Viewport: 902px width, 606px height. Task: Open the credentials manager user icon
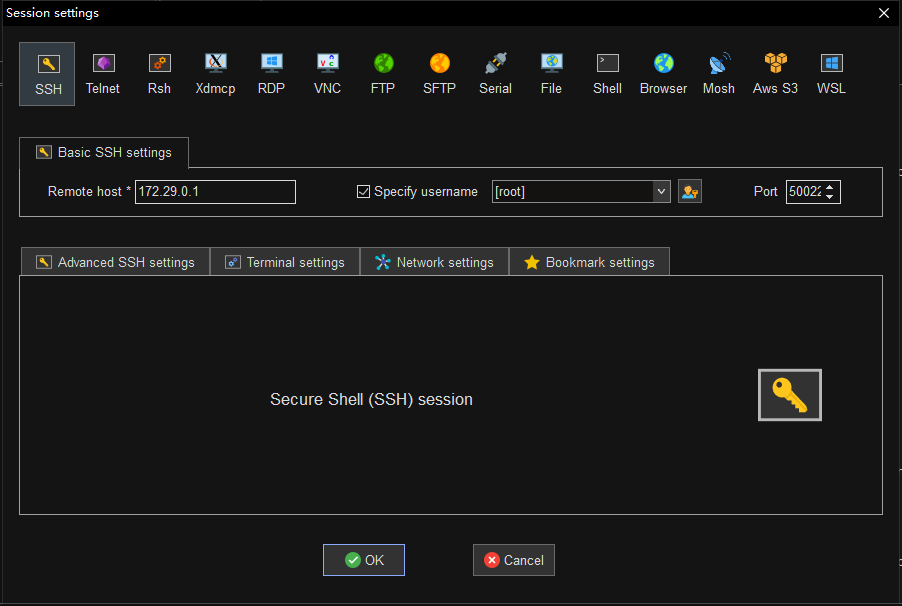pyautogui.click(x=690, y=192)
